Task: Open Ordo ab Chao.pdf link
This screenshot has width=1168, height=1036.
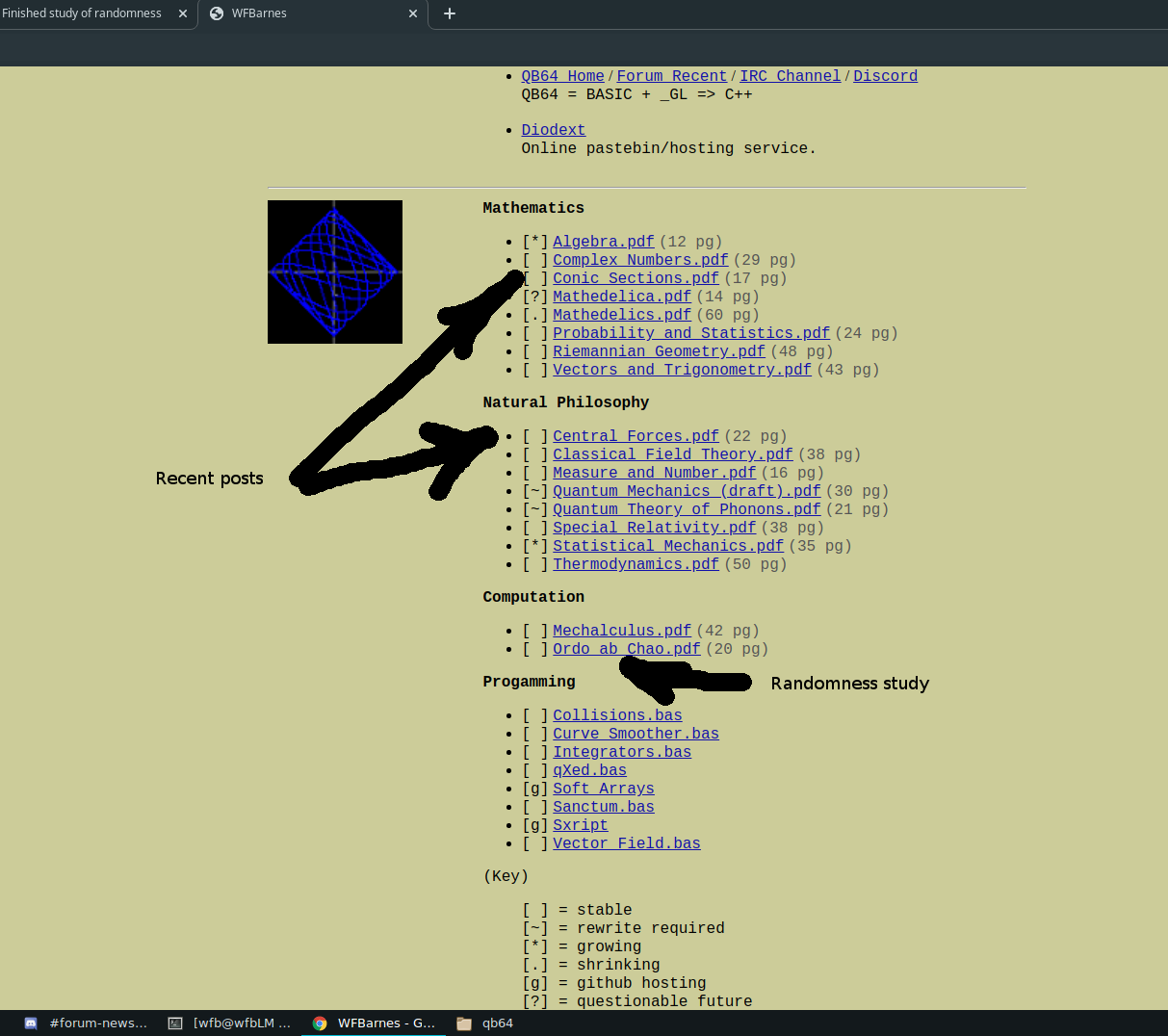Action: pyautogui.click(x=626, y=649)
